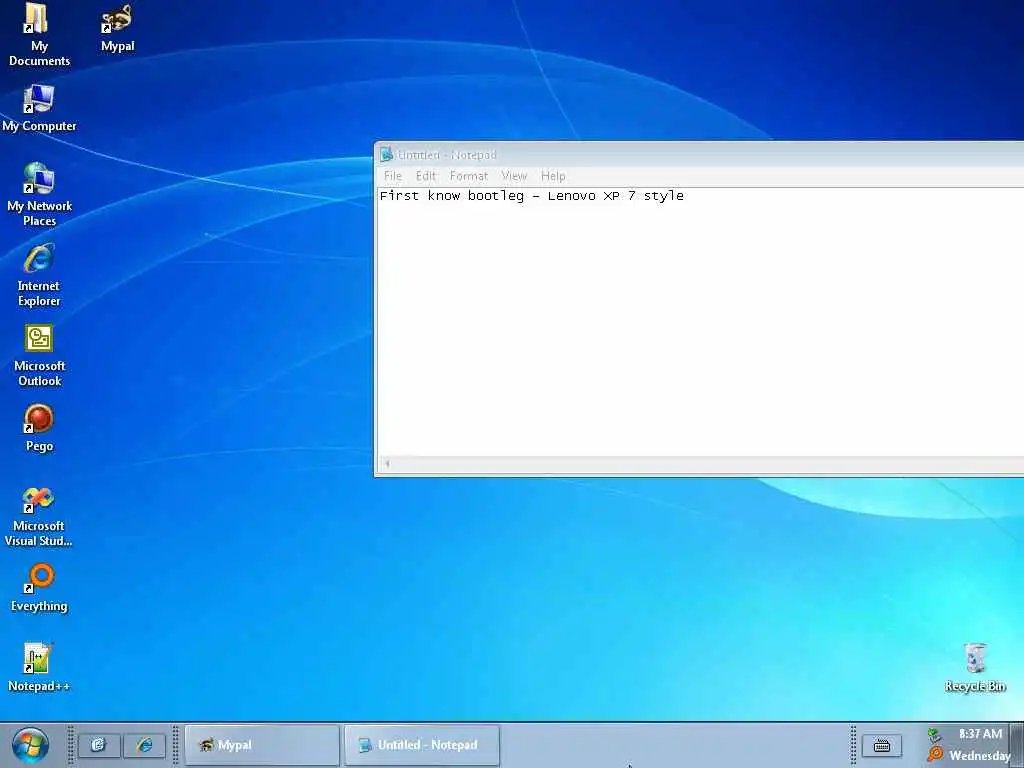Open Microsoft Visual Studio desktop shortcut

(x=39, y=516)
